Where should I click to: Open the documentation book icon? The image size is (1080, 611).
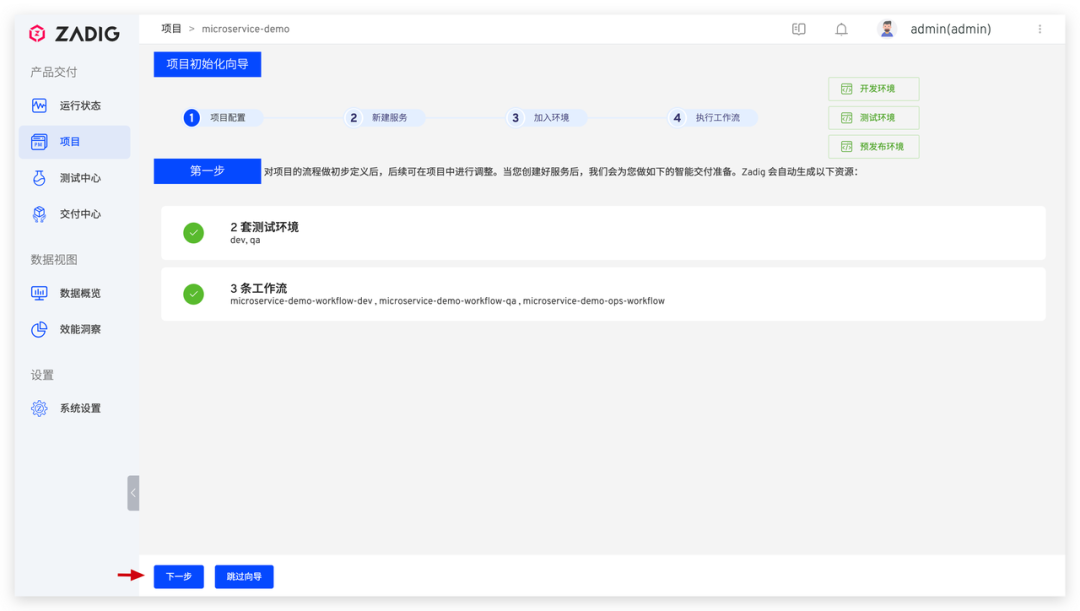click(798, 29)
